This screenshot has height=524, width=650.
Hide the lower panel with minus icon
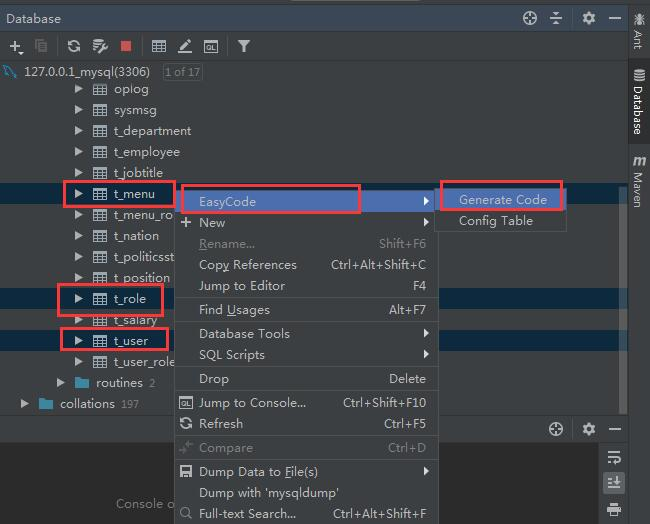tap(615, 429)
